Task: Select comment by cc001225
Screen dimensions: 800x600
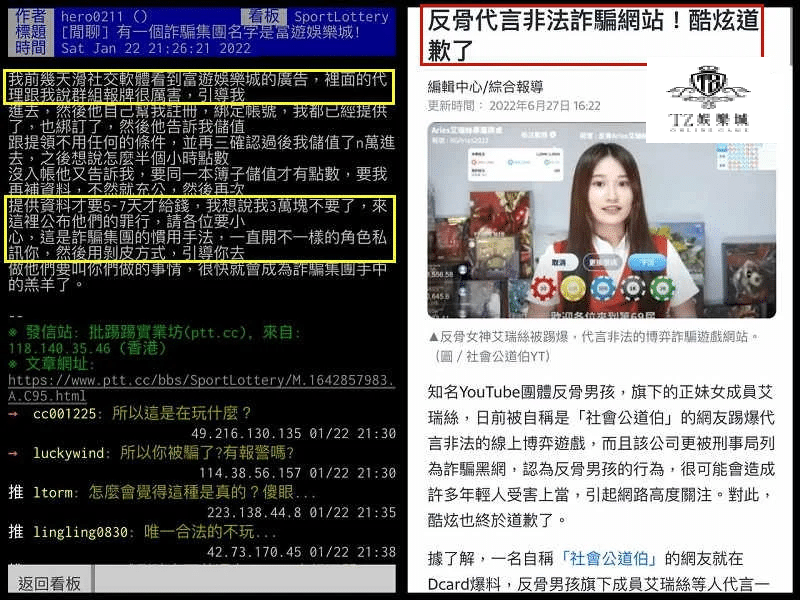Action: [x=141, y=413]
